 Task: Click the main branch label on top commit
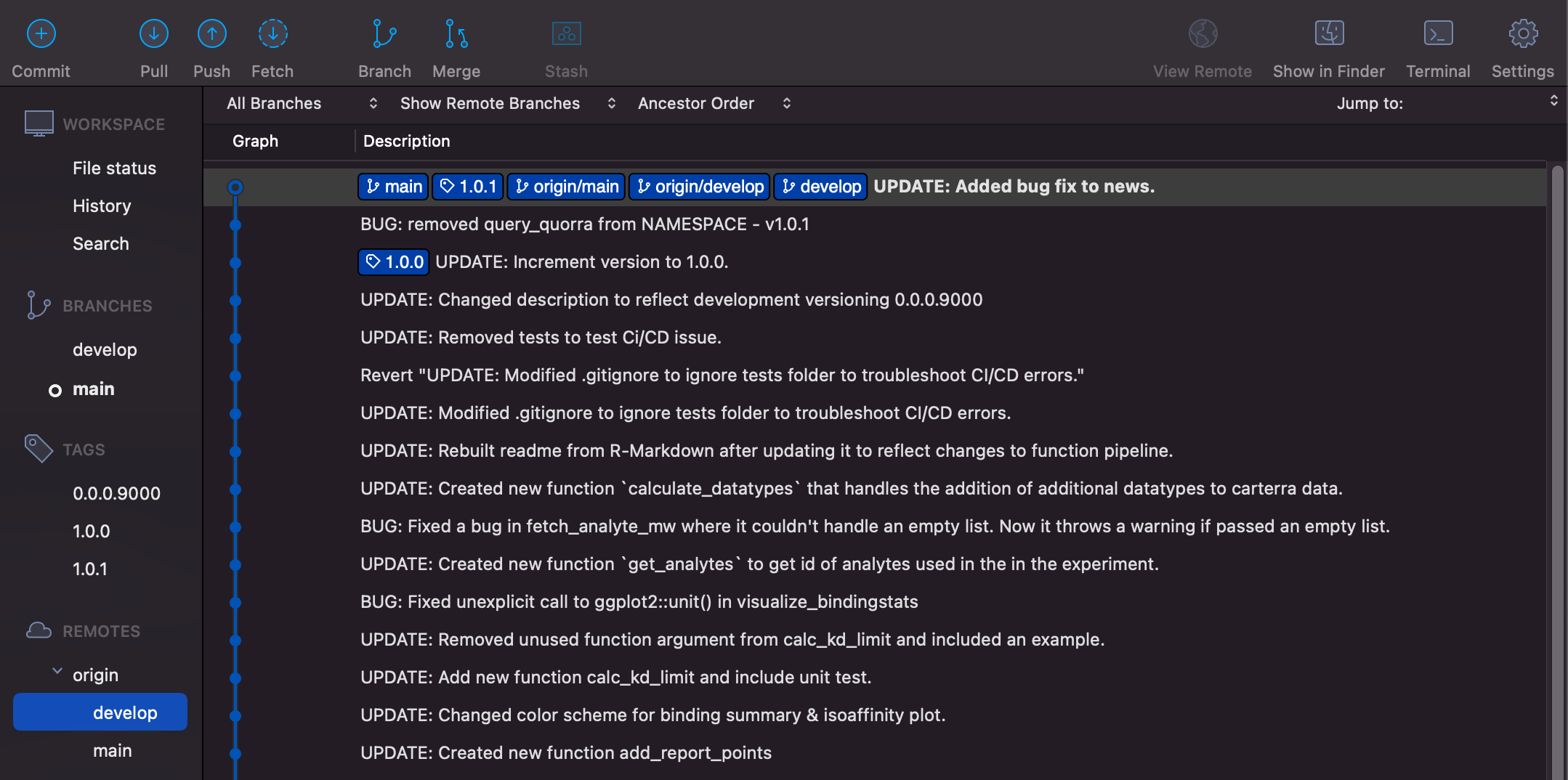coord(393,187)
